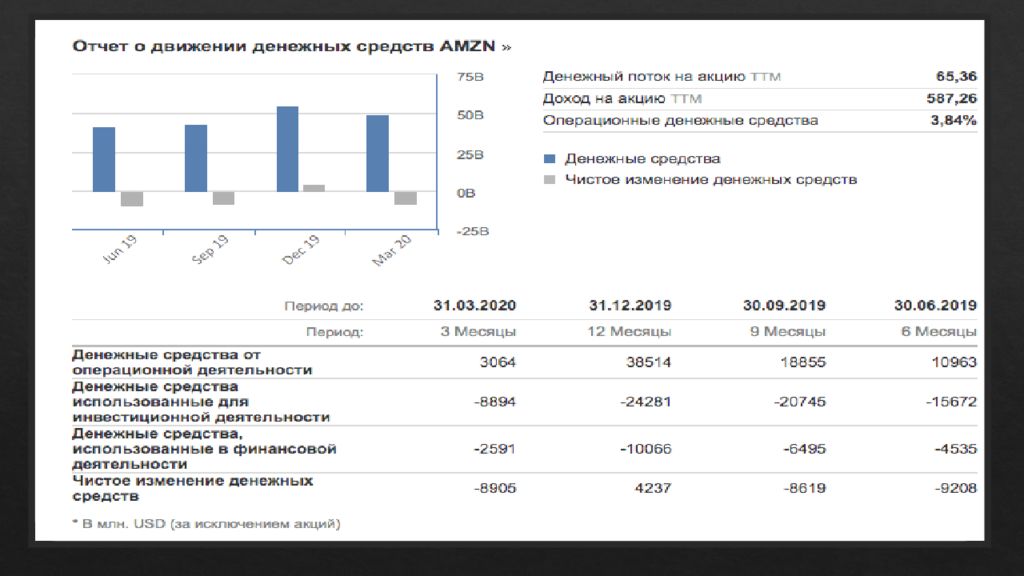Click the '6 Месяцы' period cell
Screen dimensions: 1024x576
(939, 332)
